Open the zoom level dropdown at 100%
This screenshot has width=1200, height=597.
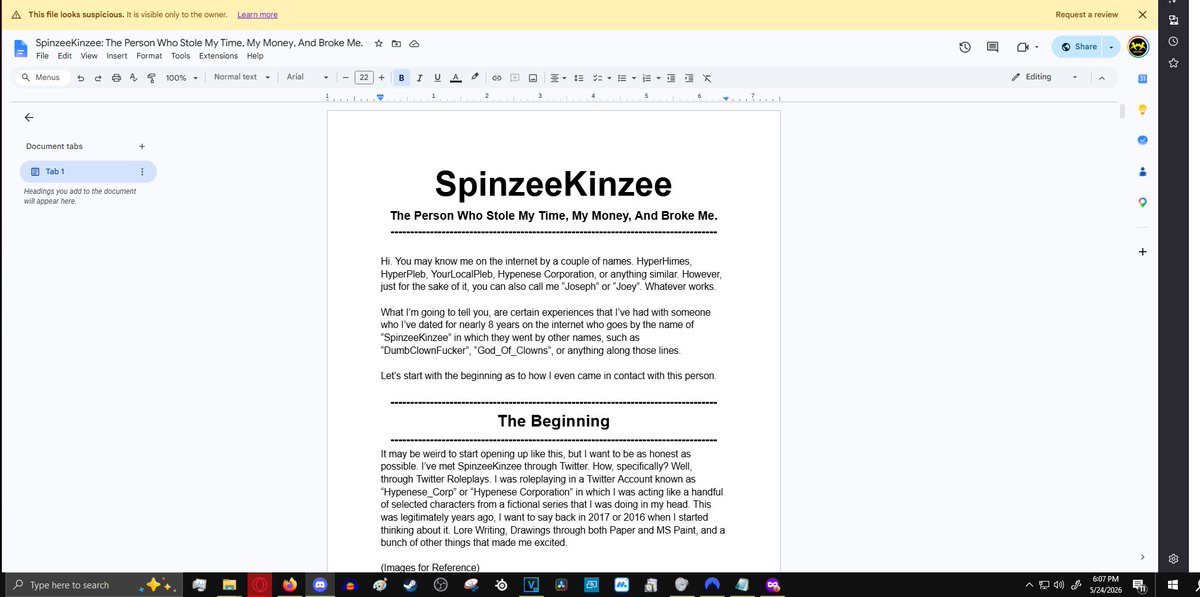click(x=181, y=78)
